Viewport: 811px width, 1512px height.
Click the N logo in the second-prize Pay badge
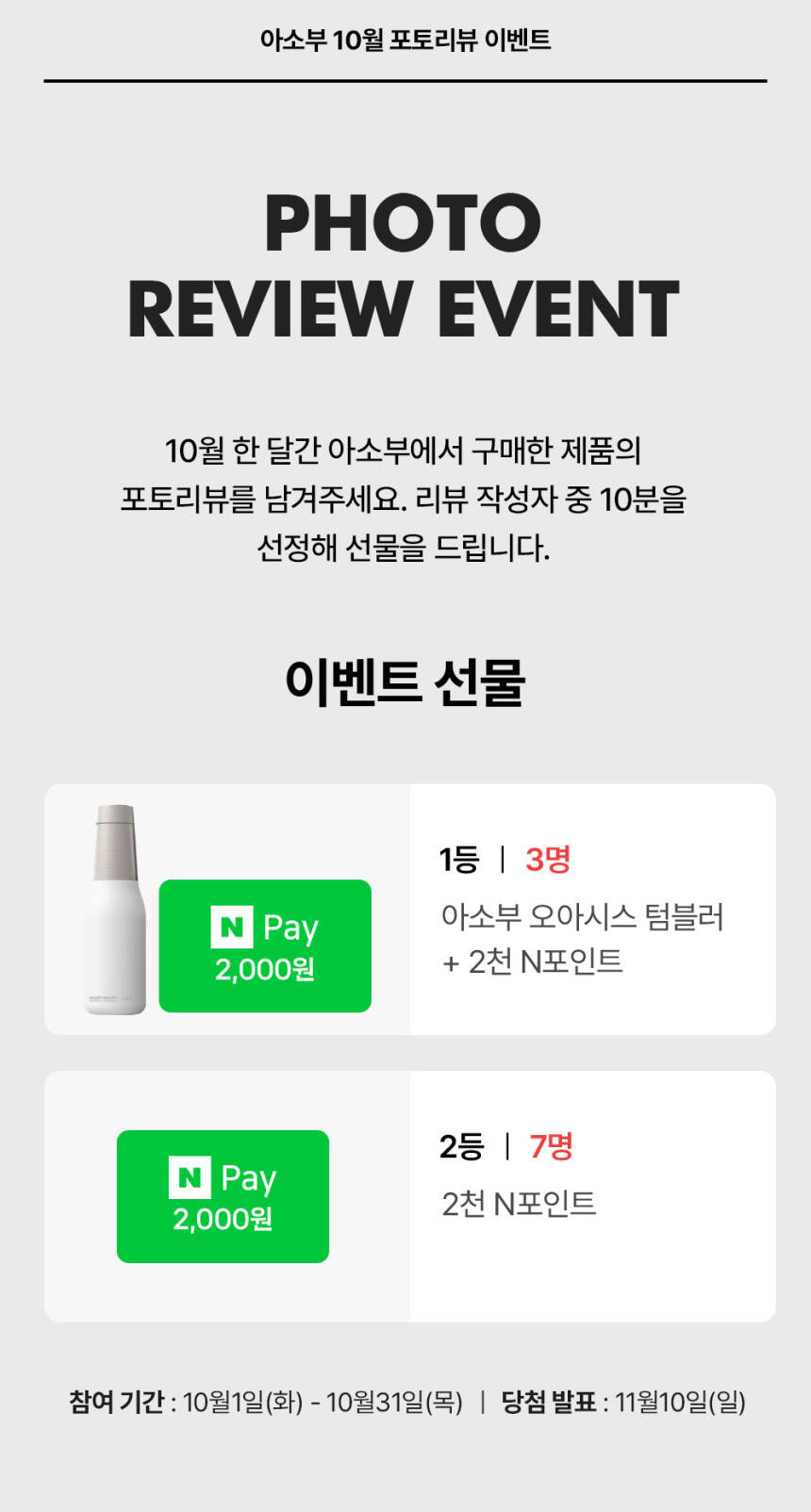(189, 1177)
